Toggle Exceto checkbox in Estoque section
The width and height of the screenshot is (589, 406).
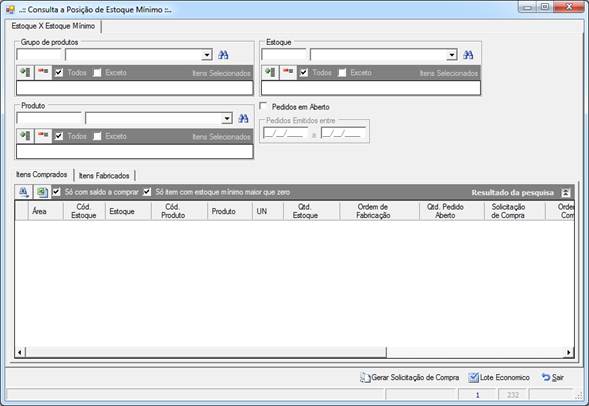(x=342, y=72)
